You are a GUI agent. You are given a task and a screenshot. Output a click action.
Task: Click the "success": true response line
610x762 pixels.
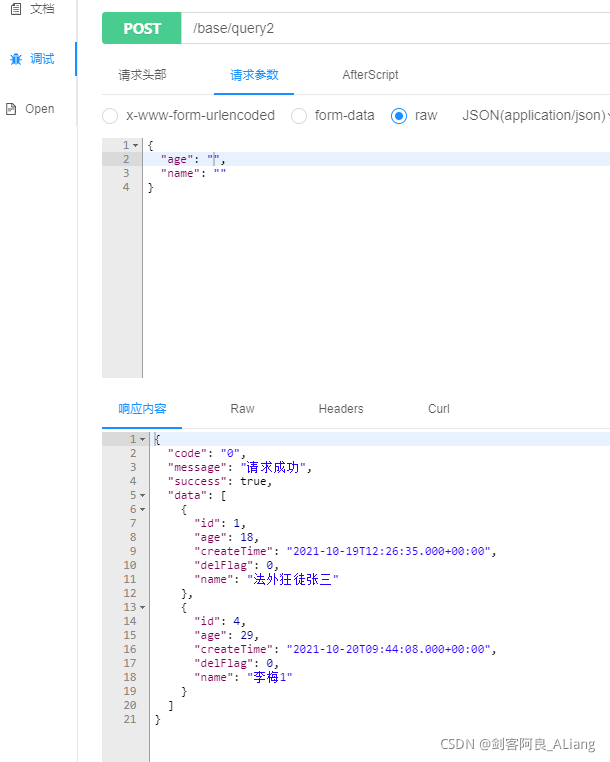pos(220,482)
